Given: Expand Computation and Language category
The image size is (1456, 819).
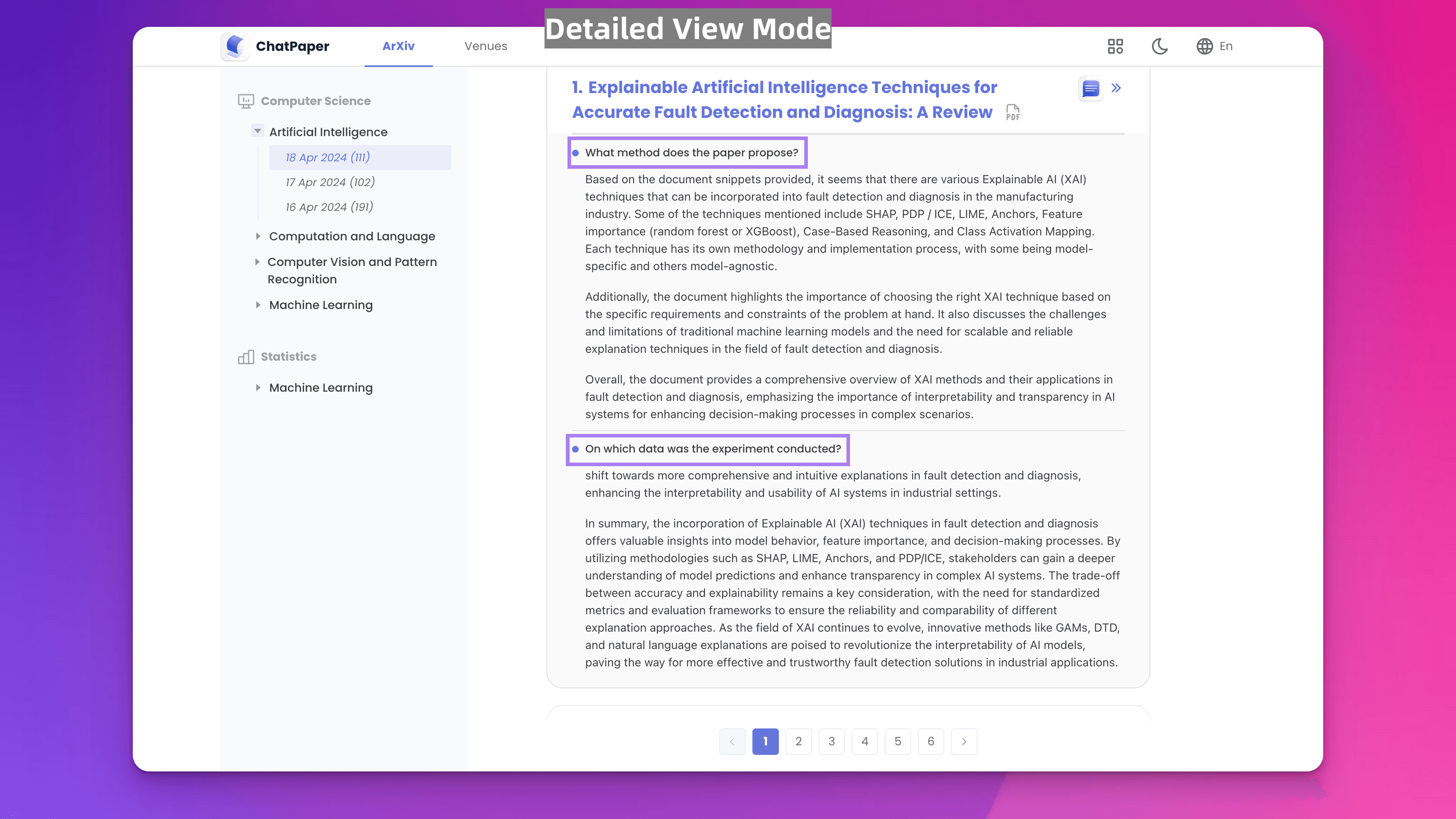Looking at the screenshot, I should pyautogui.click(x=258, y=236).
